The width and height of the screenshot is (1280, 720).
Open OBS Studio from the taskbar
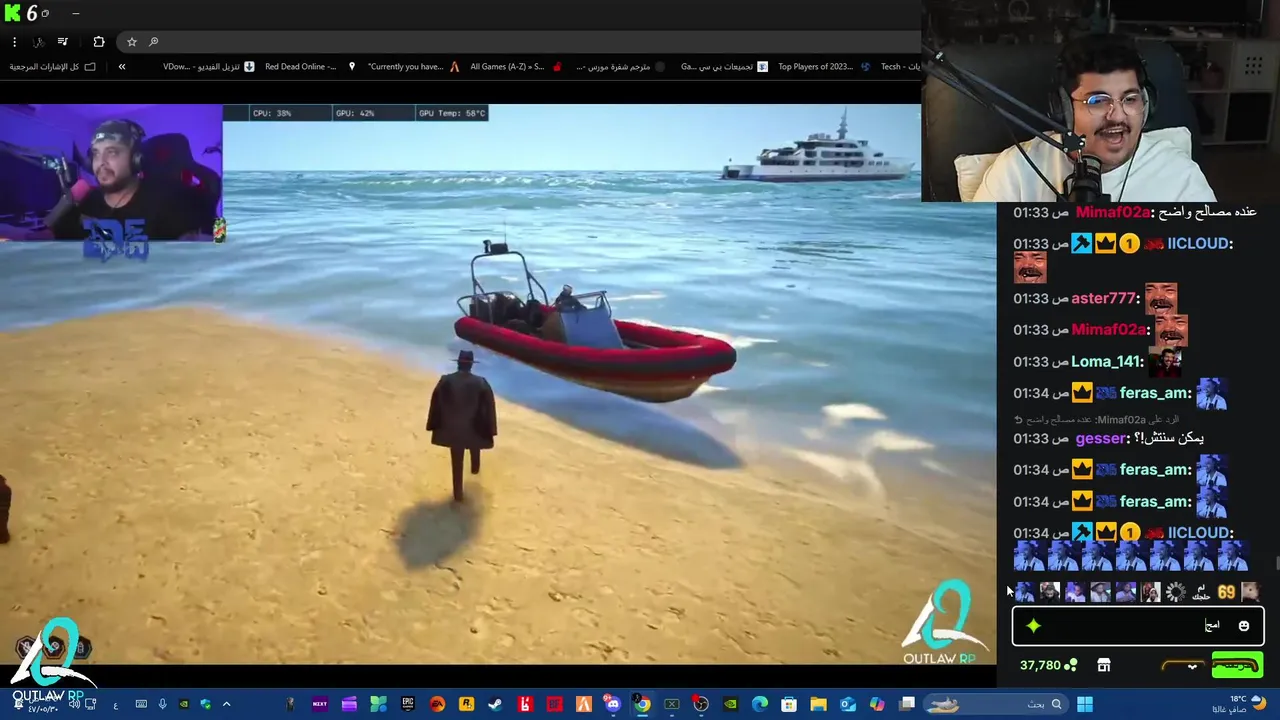[700, 704]
